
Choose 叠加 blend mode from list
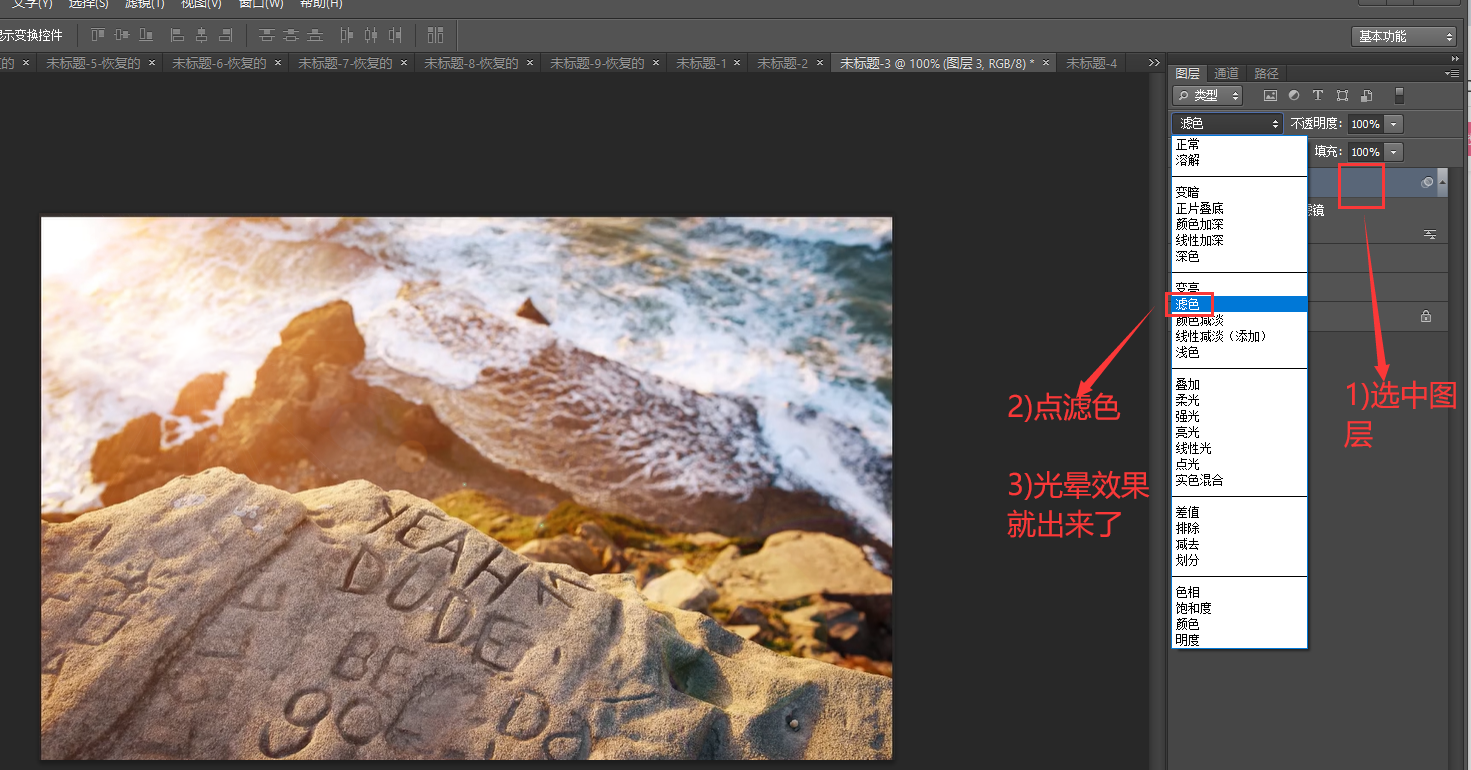(x=1239, y=384)
